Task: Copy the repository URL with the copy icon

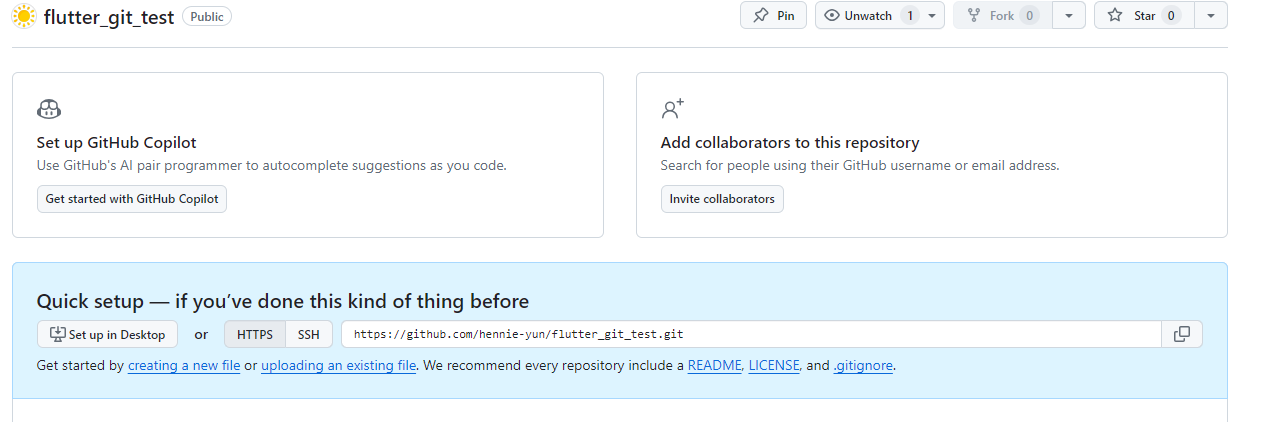Action: pos(1182,334)
